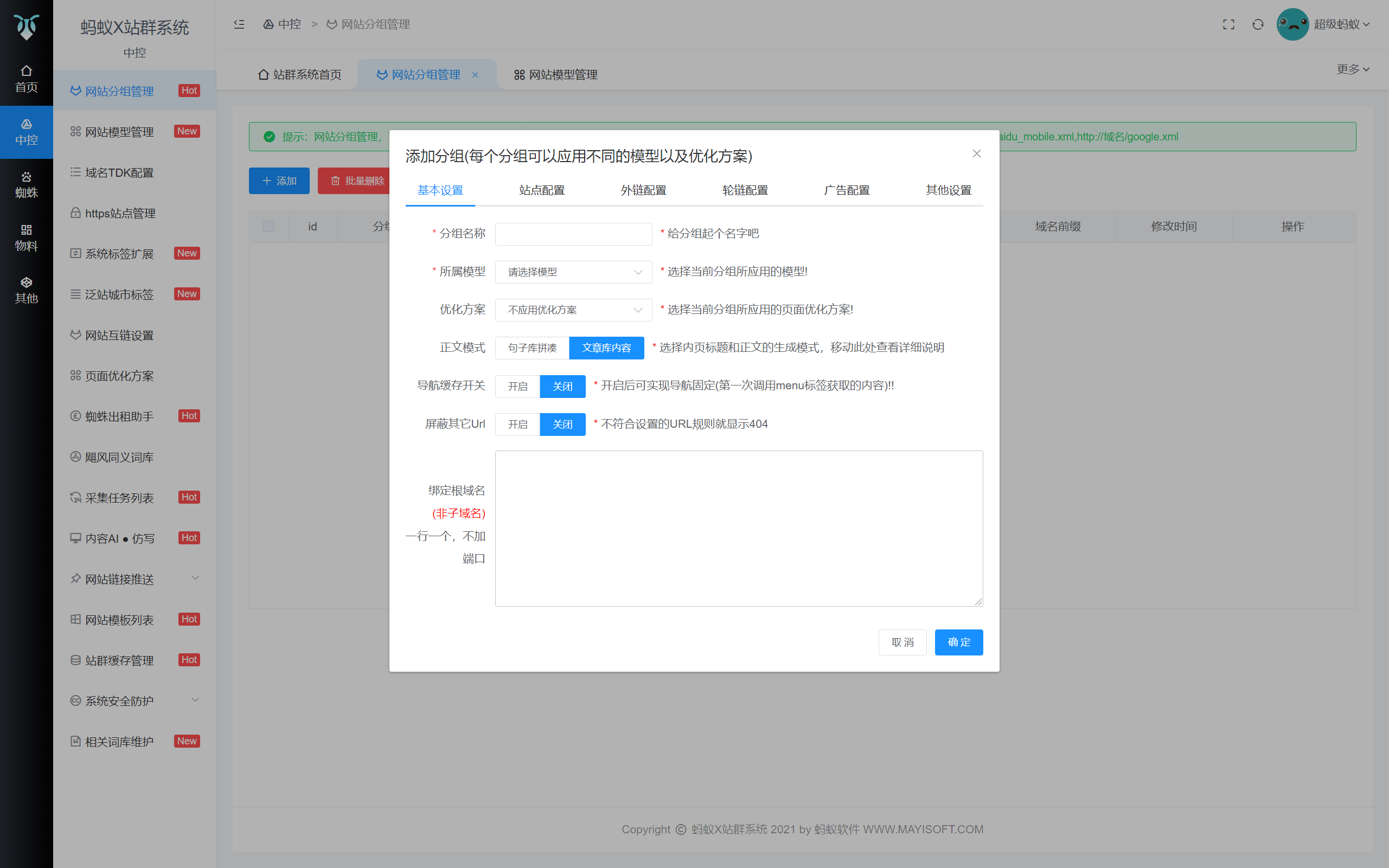Confirm the dialog with 确定

(958, 642)
